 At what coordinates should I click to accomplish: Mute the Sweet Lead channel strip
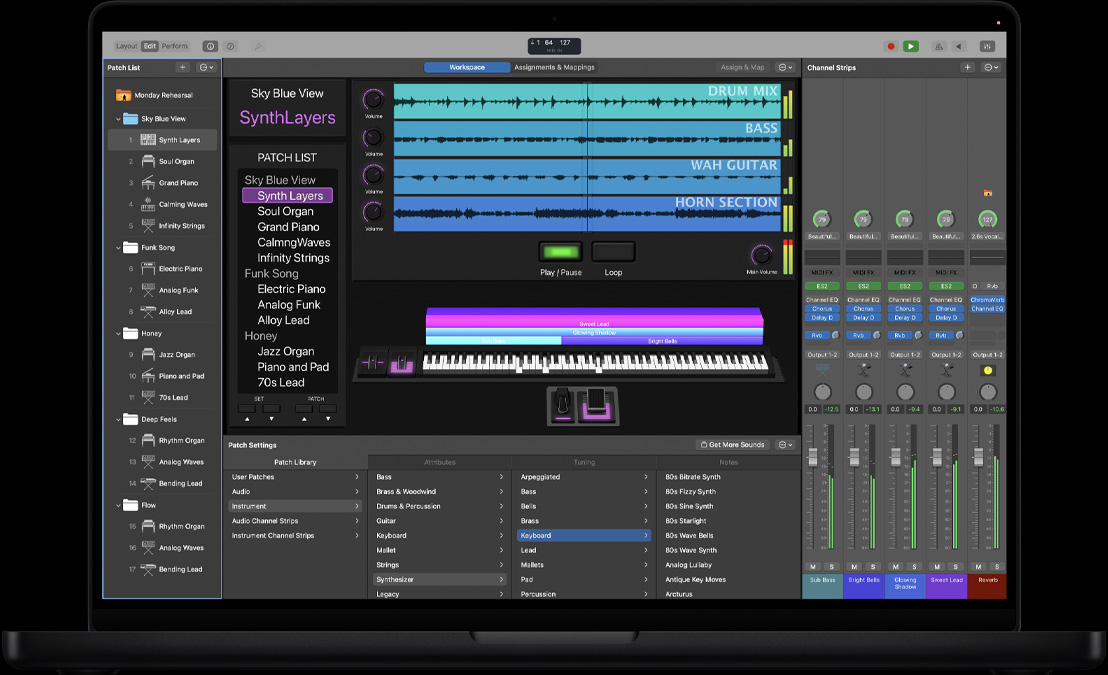pos(937,567)
